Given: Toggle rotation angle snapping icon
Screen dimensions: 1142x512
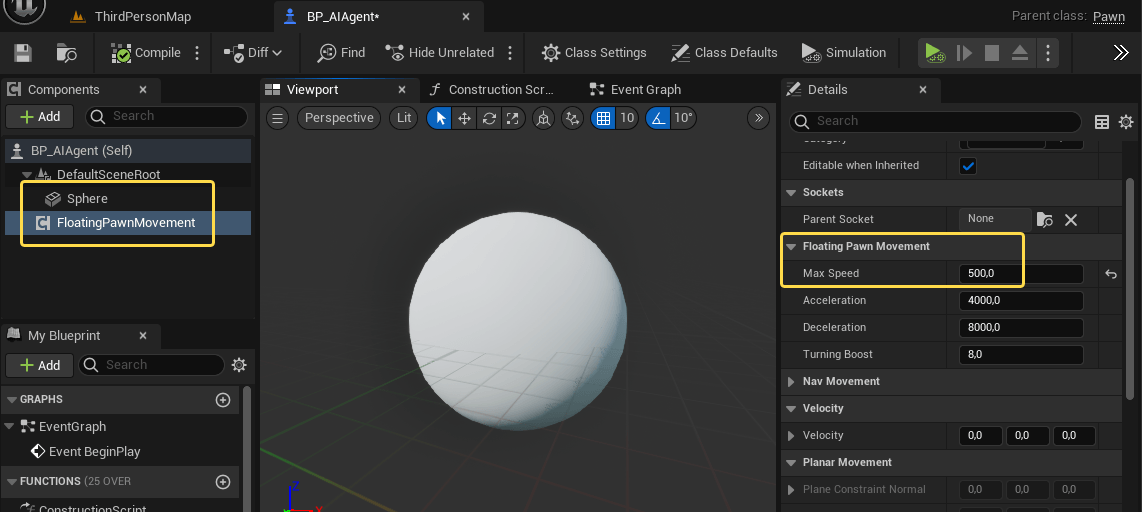Looking at the screenshot, I should click(x=658, y=118).
